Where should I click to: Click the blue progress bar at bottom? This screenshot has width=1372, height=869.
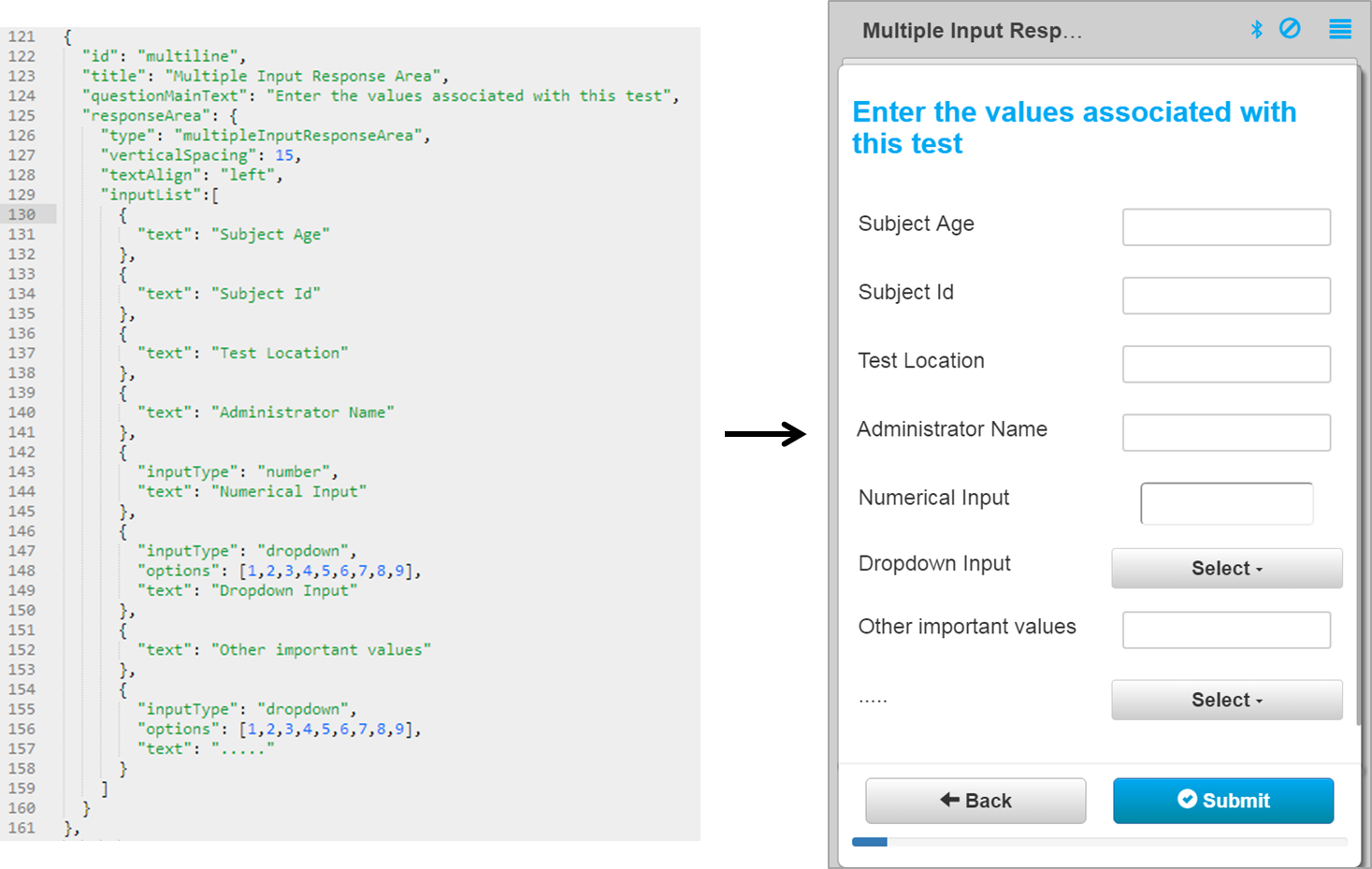tap(869, 842)
